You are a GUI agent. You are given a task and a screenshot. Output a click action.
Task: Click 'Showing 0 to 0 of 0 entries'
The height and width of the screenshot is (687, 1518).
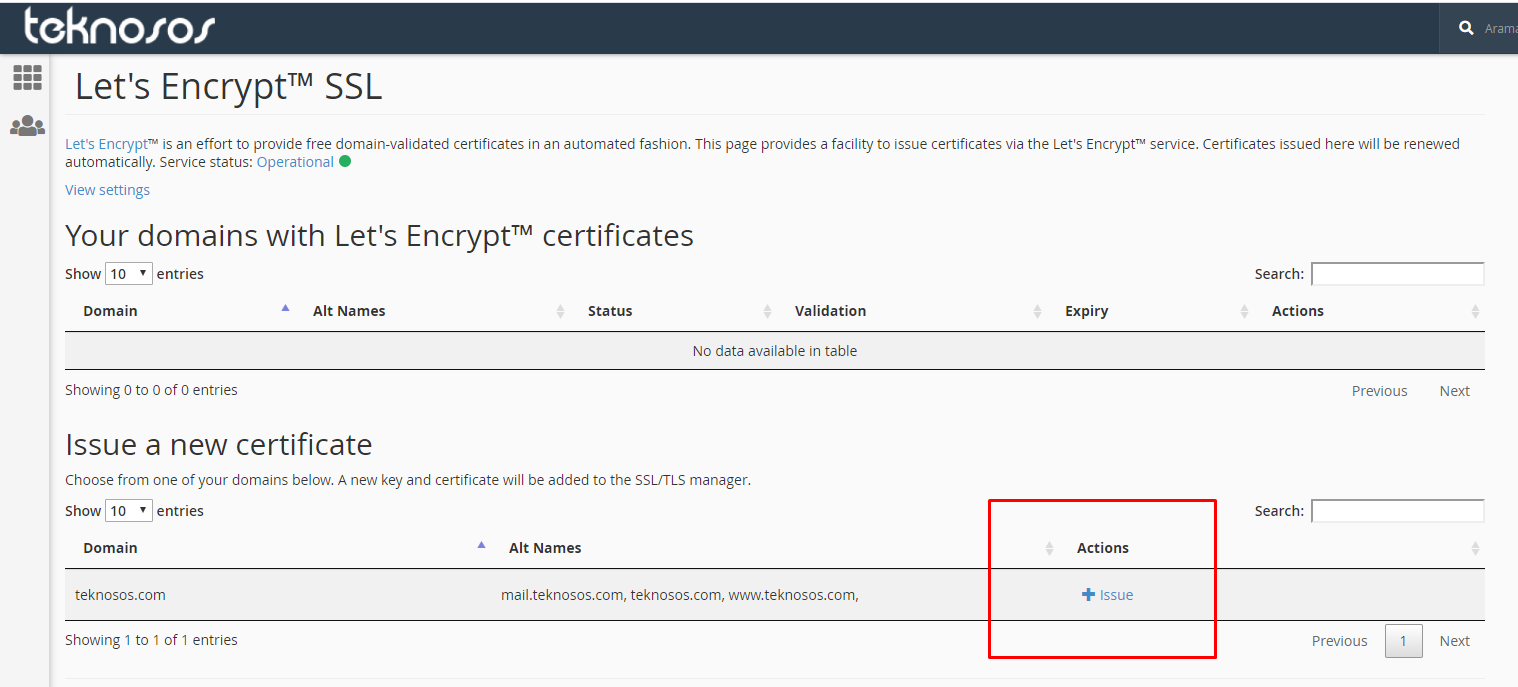coord(151,390)
